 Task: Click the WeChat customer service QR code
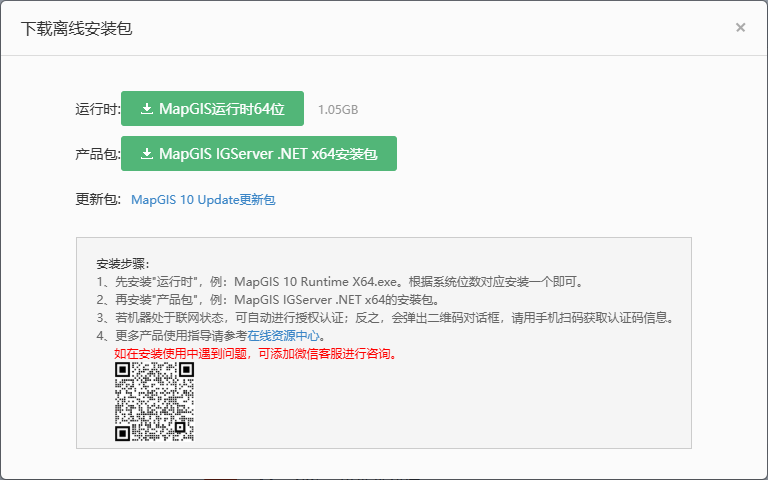153,402
